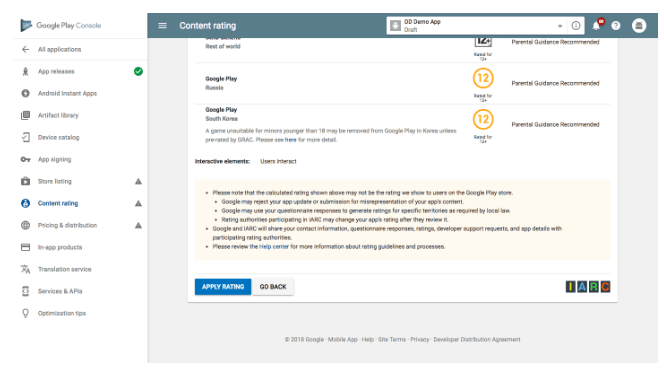664x368 pixels.
Task: Click the warning triangle beside Content rating
Action: point(138,204)
